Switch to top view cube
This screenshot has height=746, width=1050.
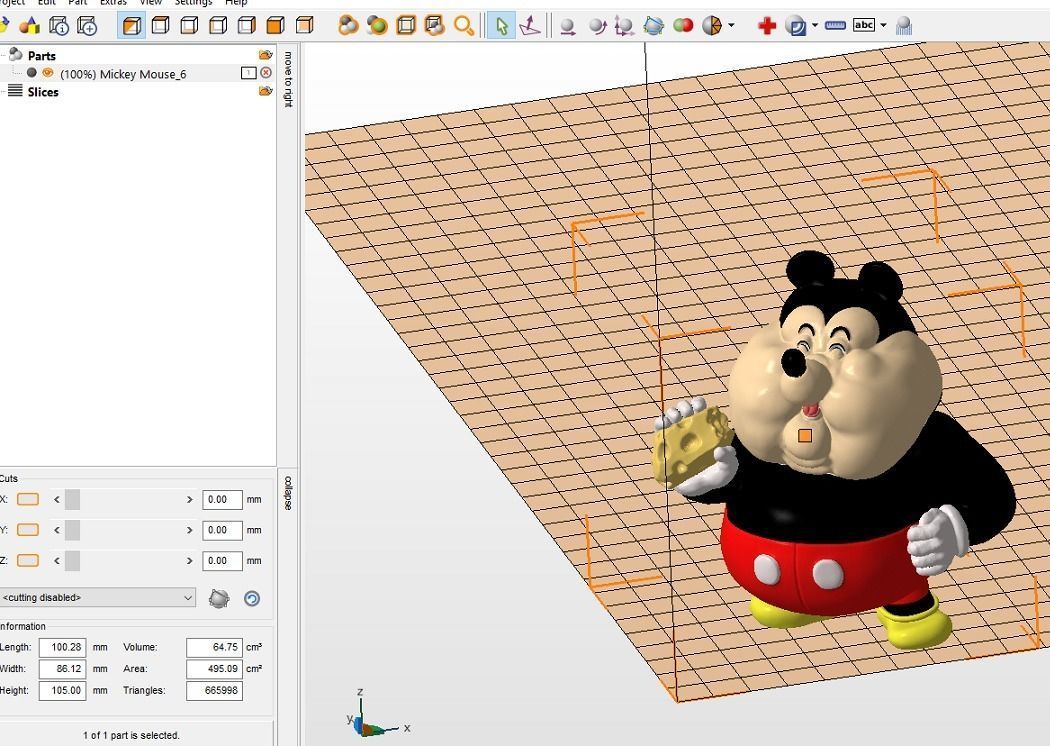pos(161,26)
